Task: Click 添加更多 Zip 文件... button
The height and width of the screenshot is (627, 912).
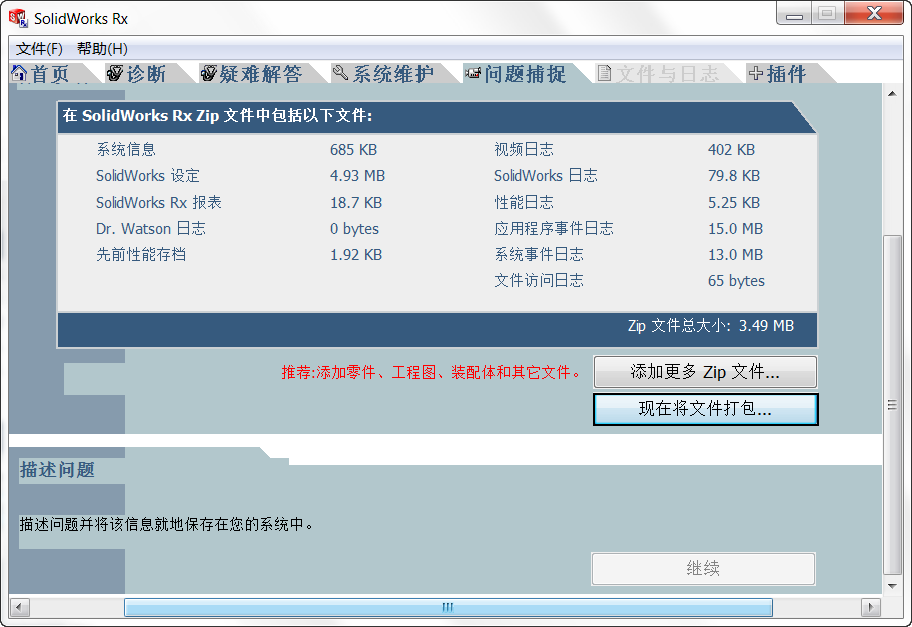Action: point(705,372)
